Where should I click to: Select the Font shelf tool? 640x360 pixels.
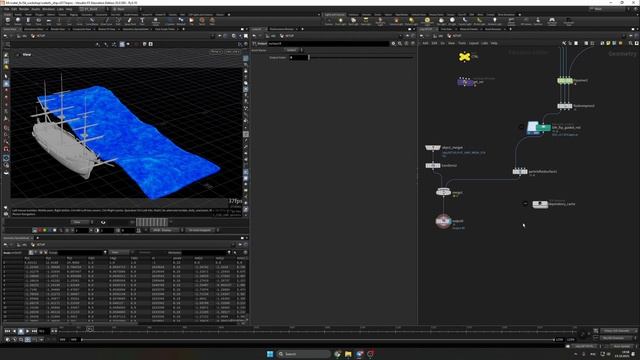[x=142, y=21]
